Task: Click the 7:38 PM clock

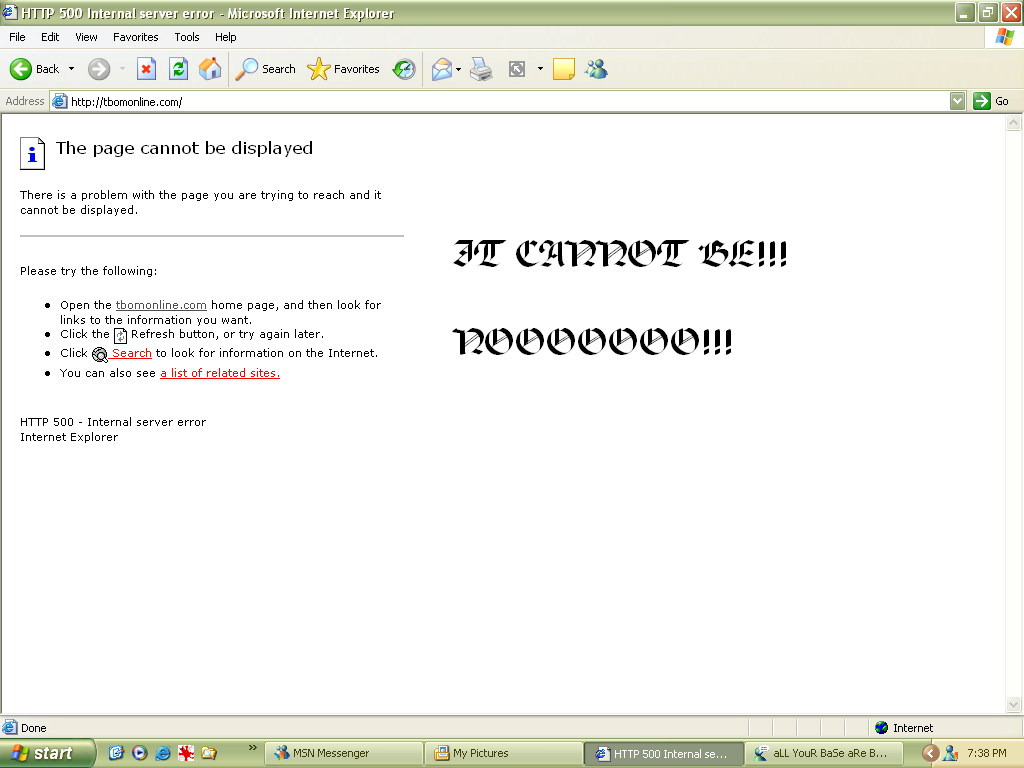Action: (x=987, y=753)
